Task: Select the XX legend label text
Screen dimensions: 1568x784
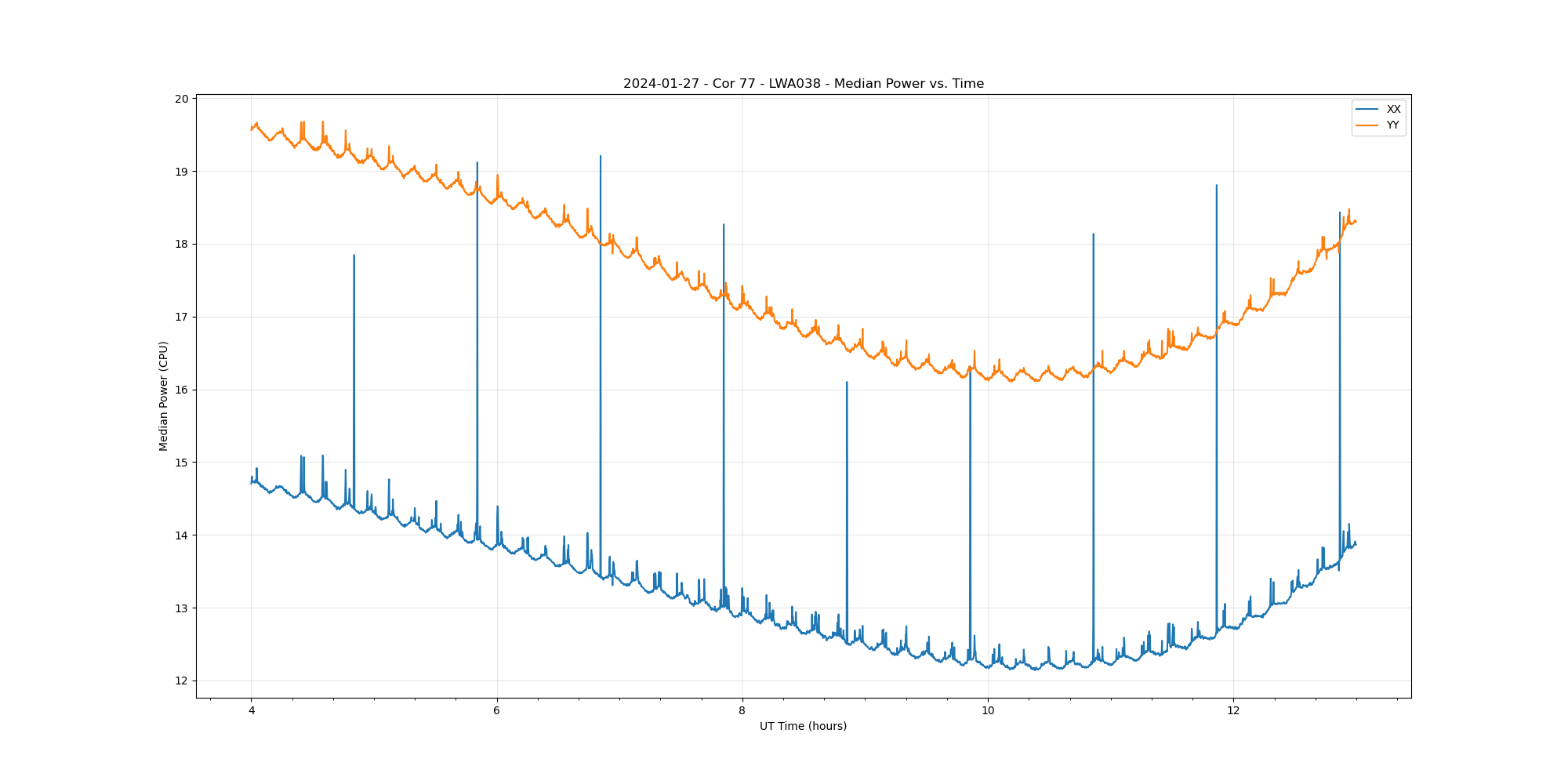Action: [1393, 109]
